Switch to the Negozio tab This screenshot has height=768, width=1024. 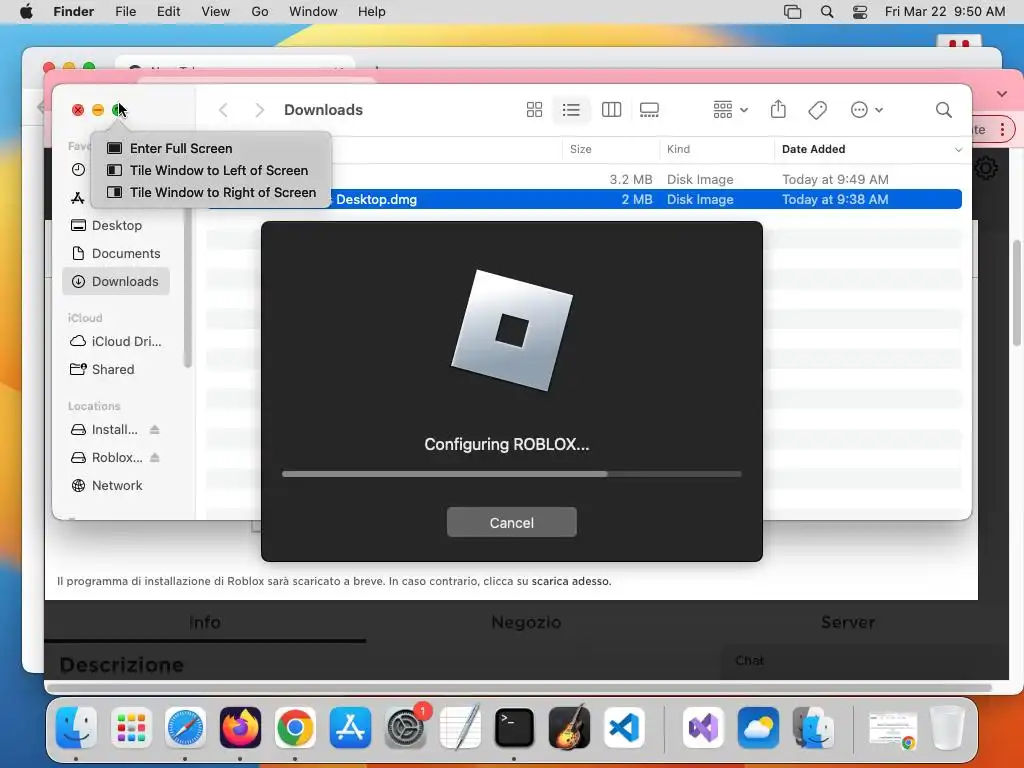tap(526, 622)
